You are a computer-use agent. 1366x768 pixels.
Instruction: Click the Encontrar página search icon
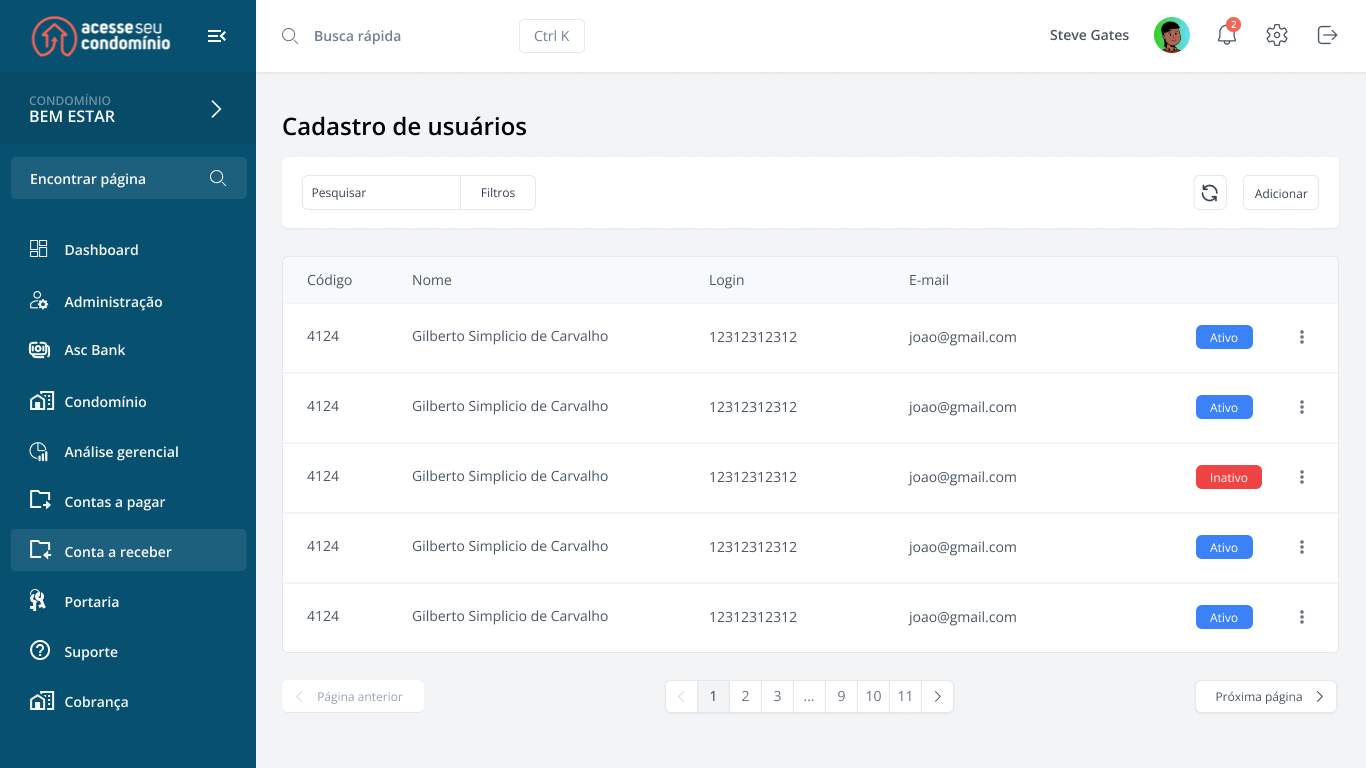click(x=218, y=178)
